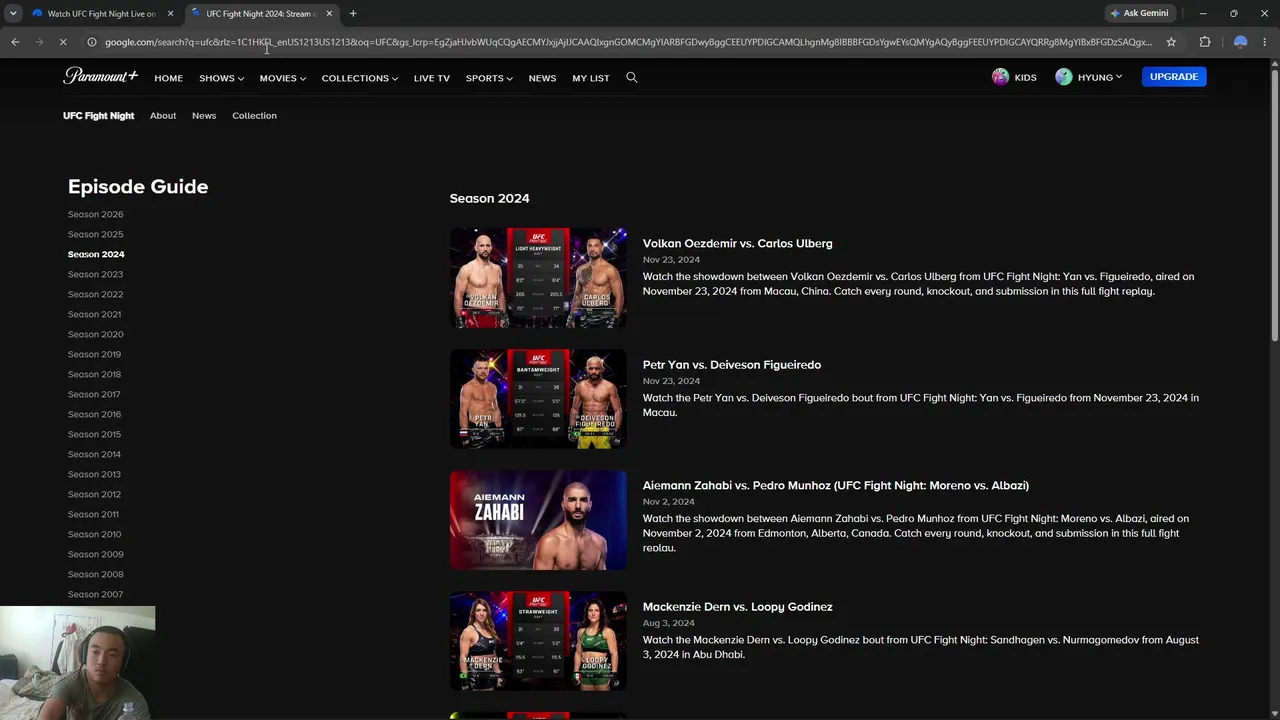The height and width of the screenshot is (720, 1280).
Task: Click the Paramount+ search magnifier icon
Action: tap(631, 77)
